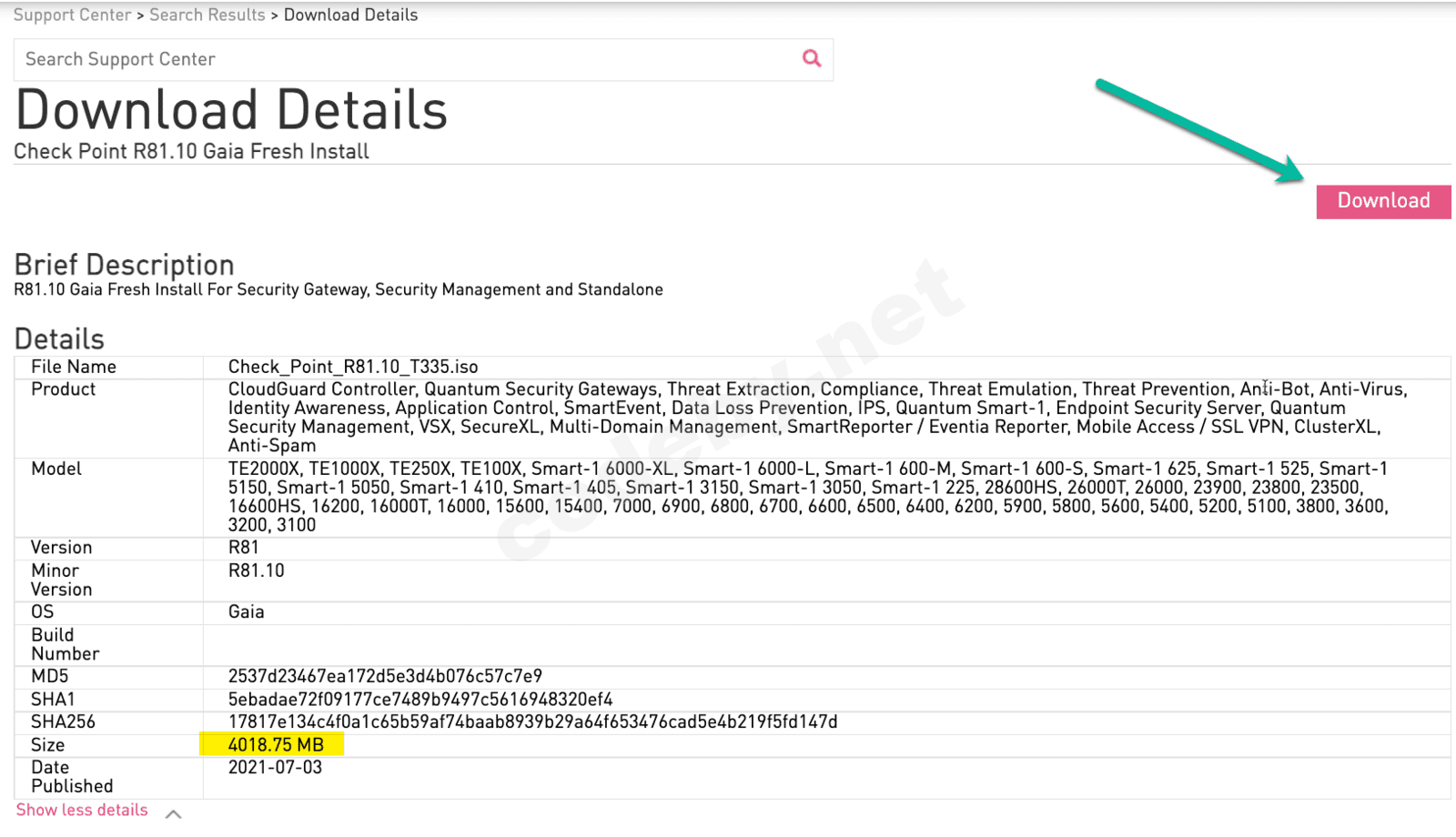This screenshot has width=1456, height=837.
Task: Open the Support Center breadcrumb link
Action: pos(73,15)
